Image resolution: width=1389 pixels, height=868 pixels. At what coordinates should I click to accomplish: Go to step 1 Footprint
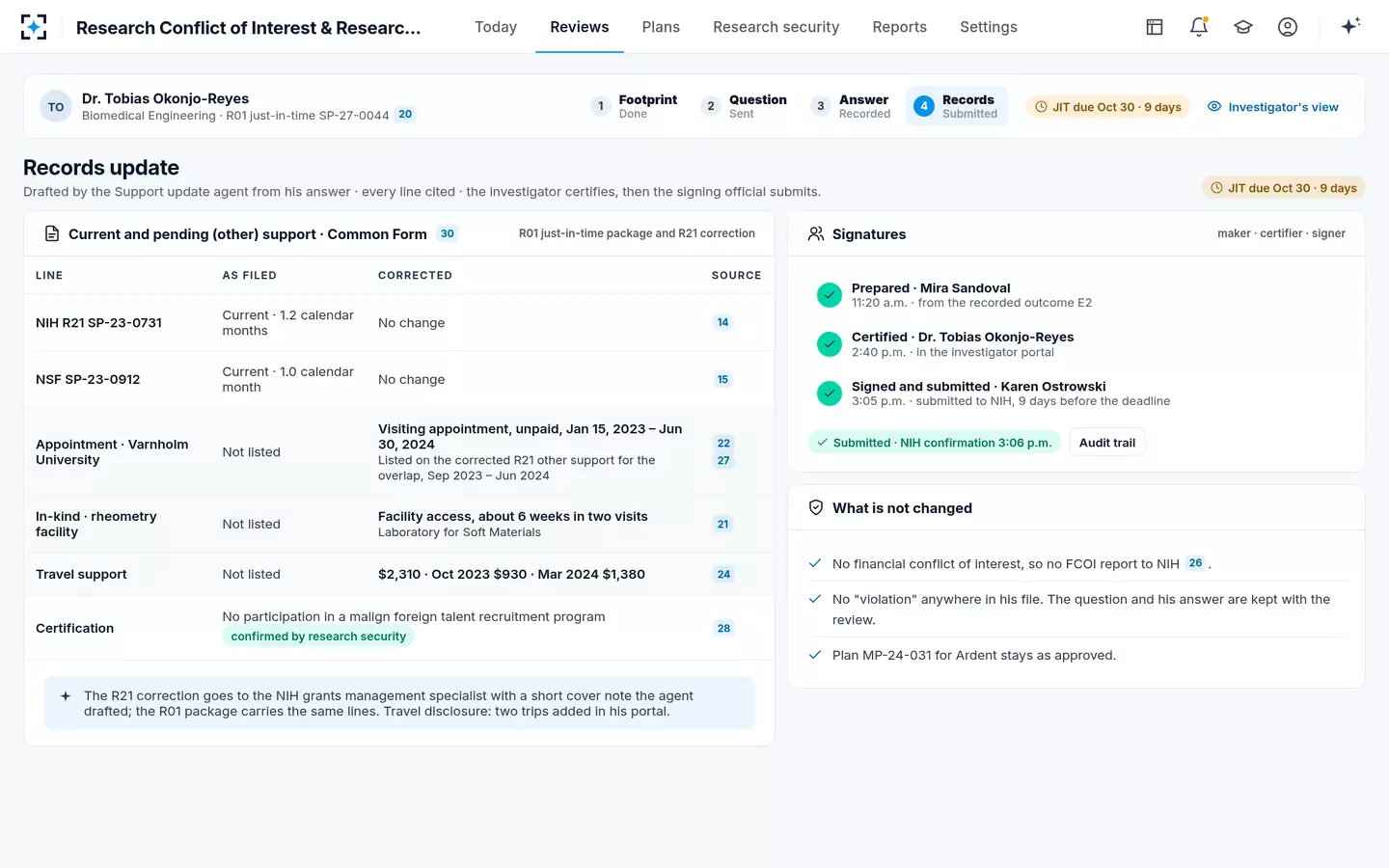[634, 106]
